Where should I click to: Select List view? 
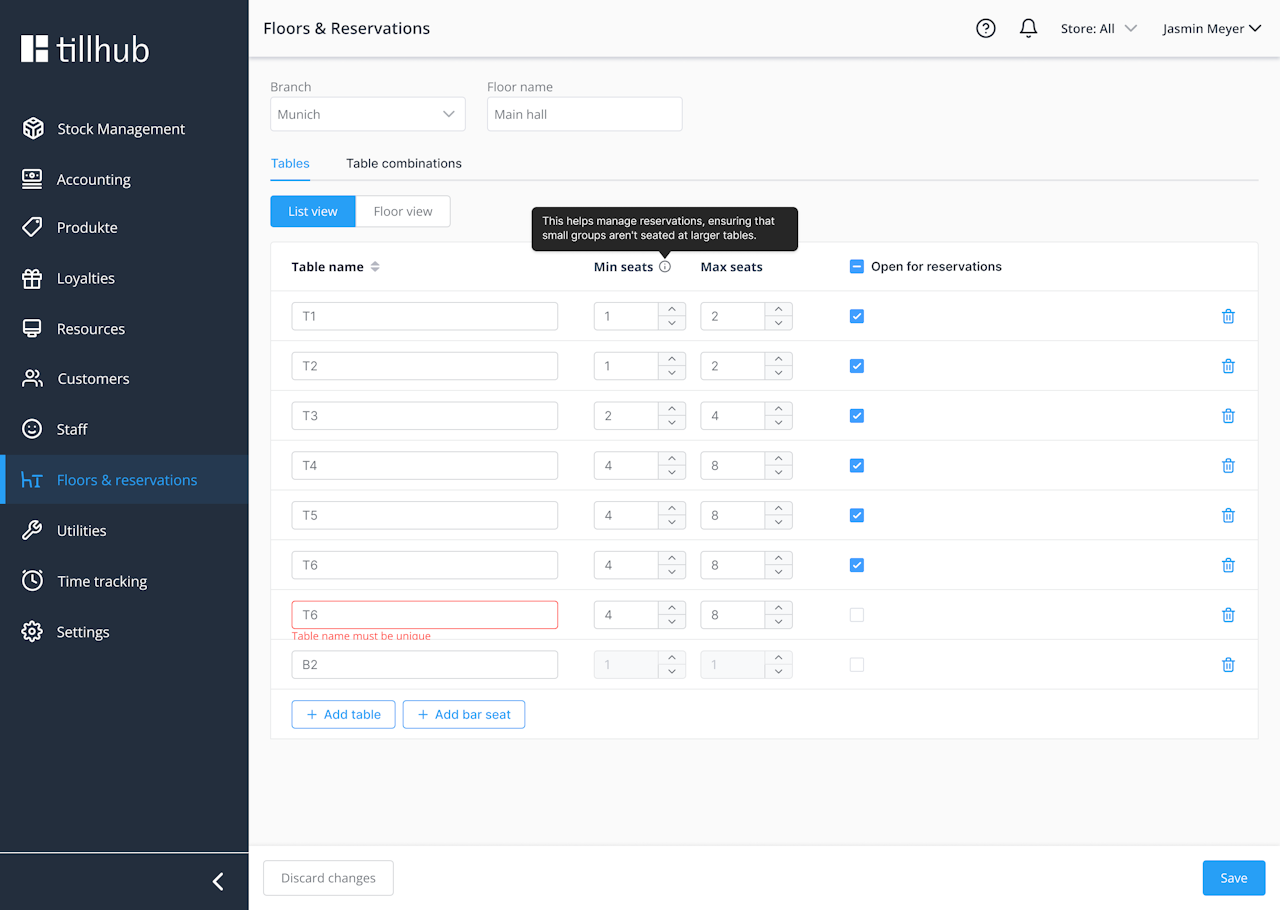(x=313, y=211)
